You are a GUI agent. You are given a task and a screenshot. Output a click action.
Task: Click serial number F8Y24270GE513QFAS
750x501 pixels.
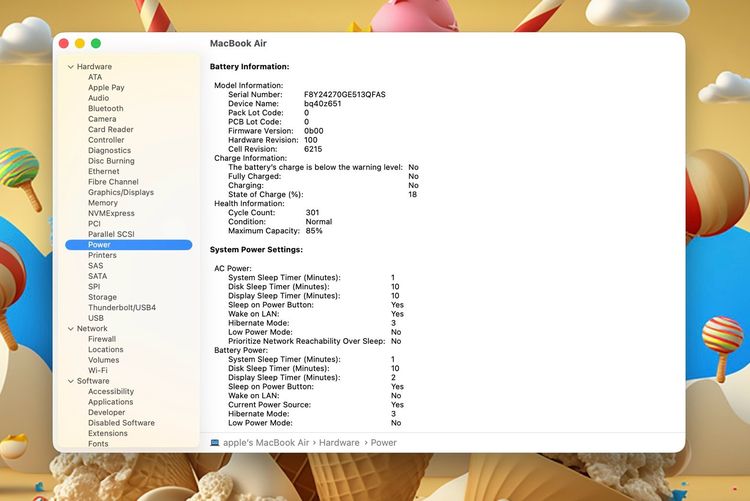(x=344, y=95)
